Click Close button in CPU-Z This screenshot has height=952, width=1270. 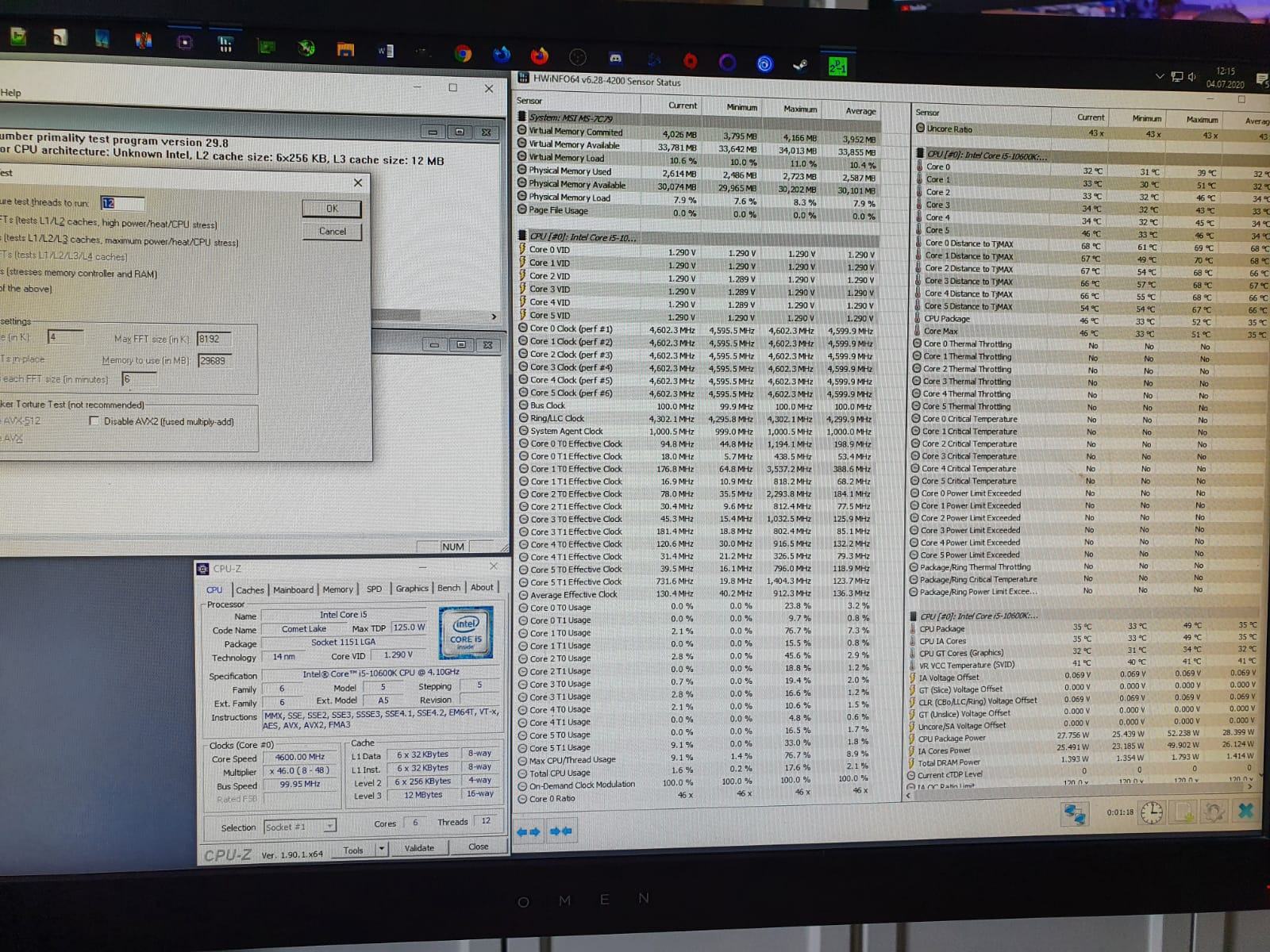coord(478,846)
